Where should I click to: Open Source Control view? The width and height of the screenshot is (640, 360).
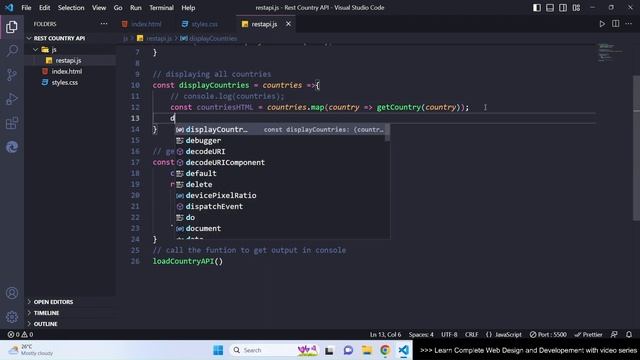(x=12, y=75)
